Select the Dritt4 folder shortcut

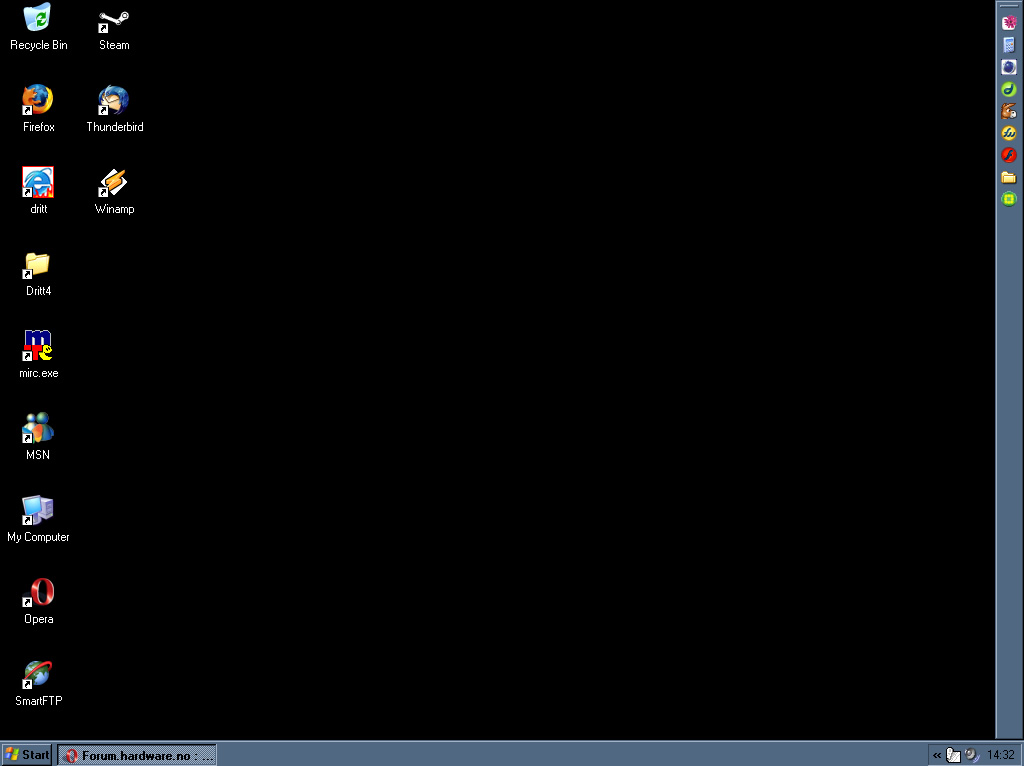38,273
